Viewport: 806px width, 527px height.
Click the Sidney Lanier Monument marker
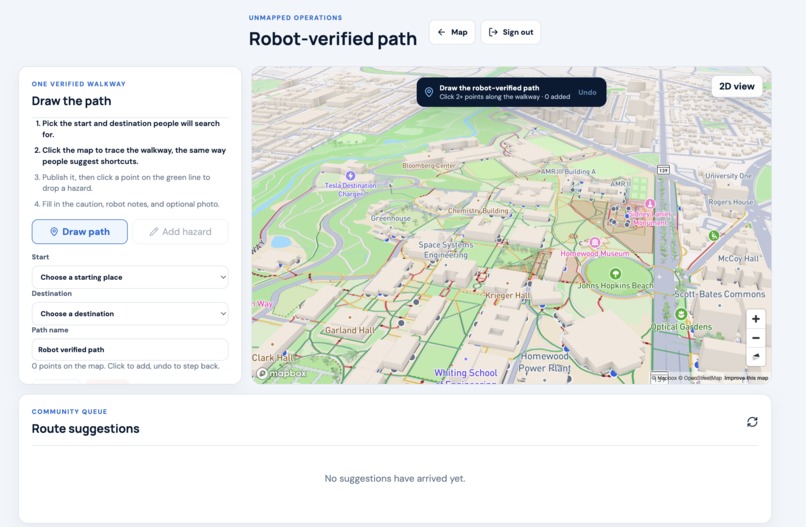click(650, 204)
